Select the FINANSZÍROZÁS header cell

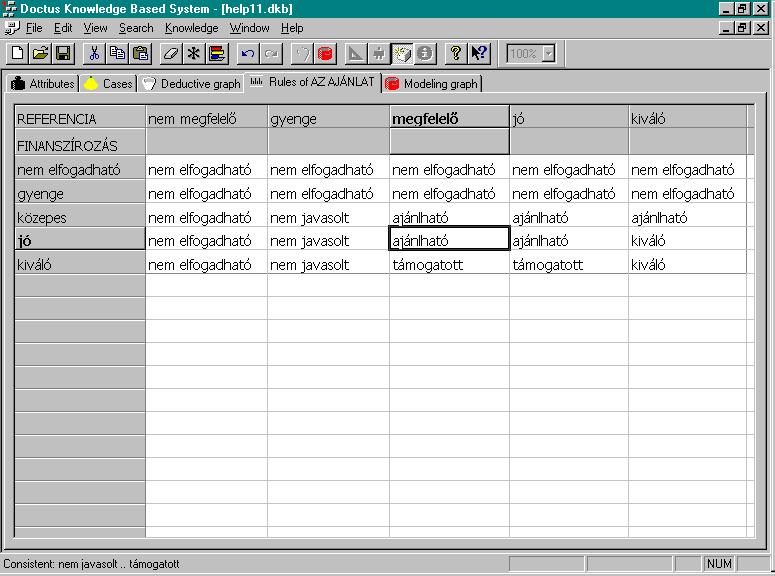tap(80, 142)
